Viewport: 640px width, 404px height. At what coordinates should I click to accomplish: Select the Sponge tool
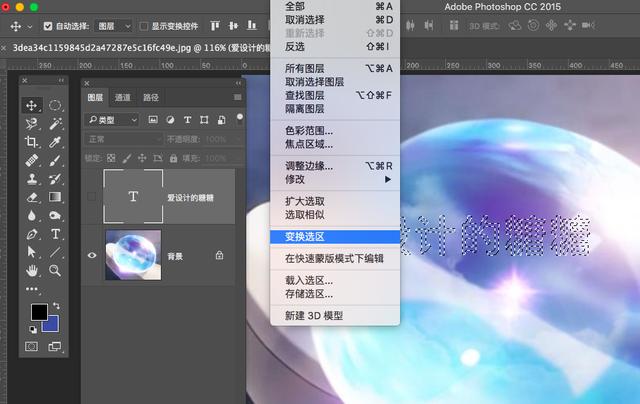click(x=55, y=215)
